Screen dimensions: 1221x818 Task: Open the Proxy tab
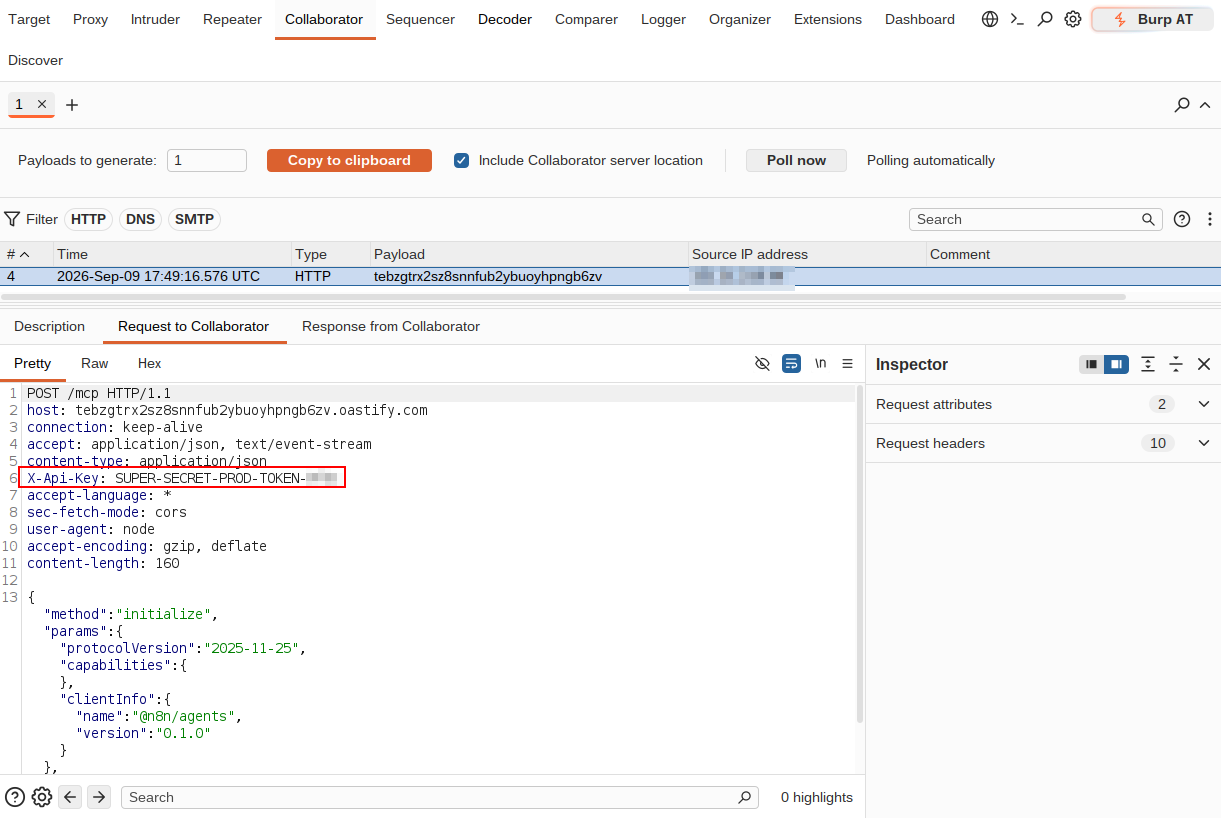91,19
